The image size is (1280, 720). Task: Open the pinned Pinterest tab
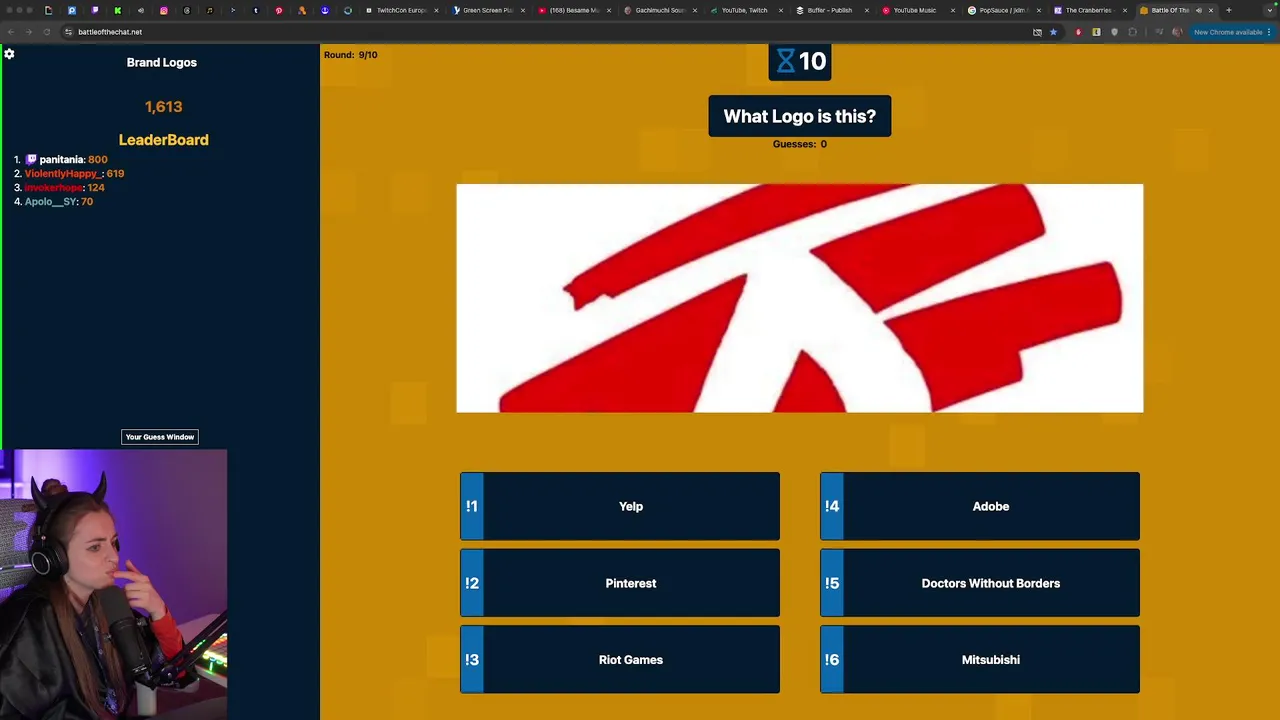(279, 10)
